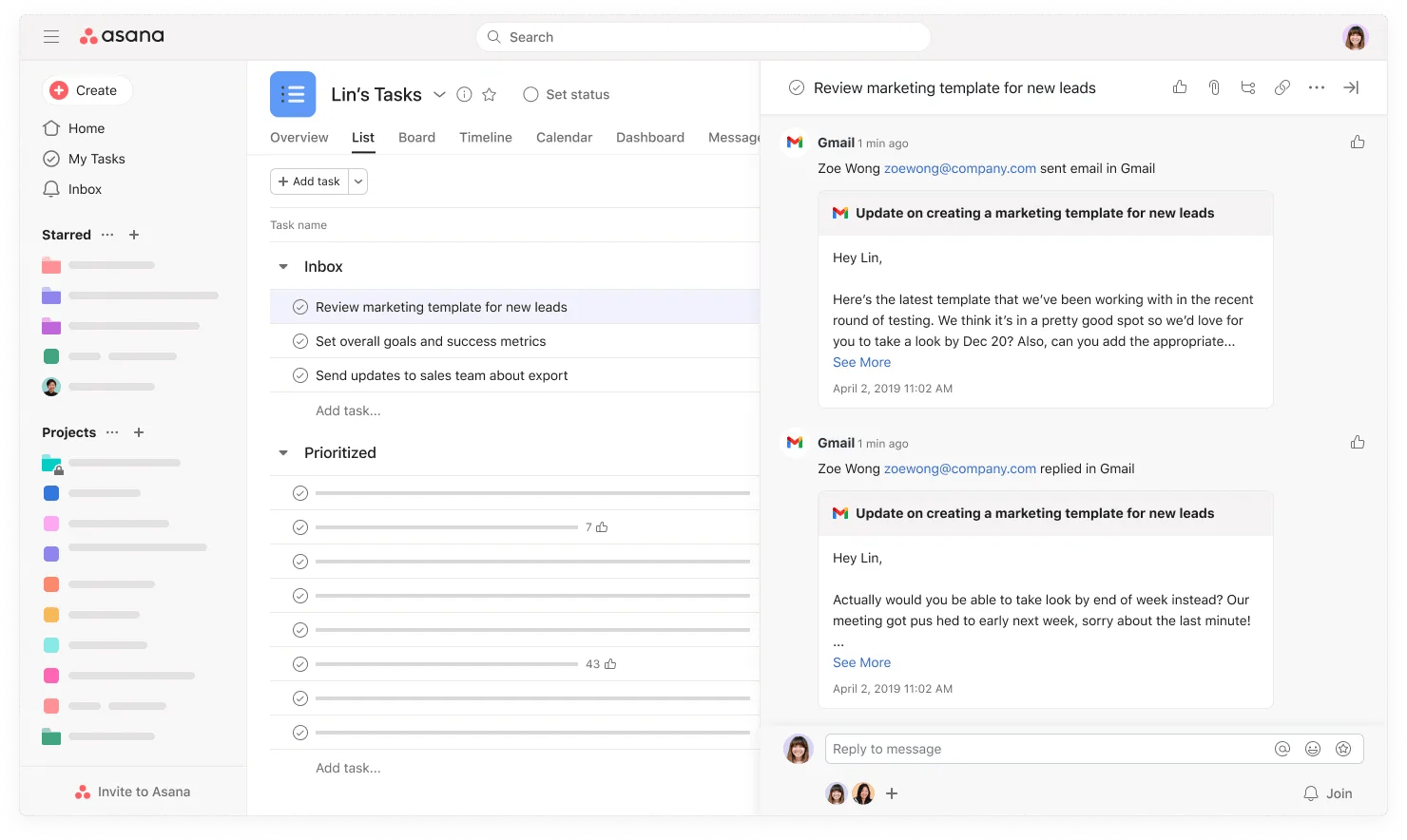Complete the task in the details pane header

click(x=797, y=87)
